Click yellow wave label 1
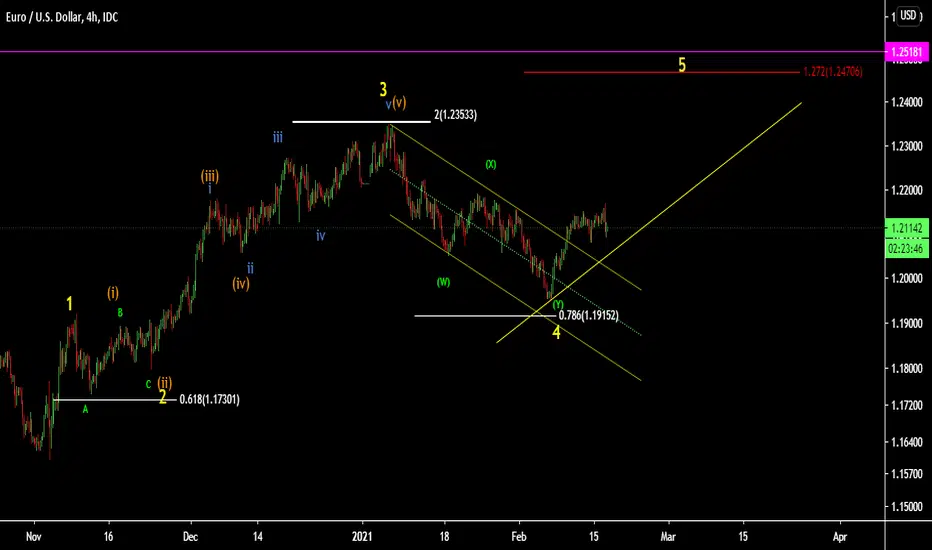The width and height of the screenshot is (932, 550). (x=70, y=304)
